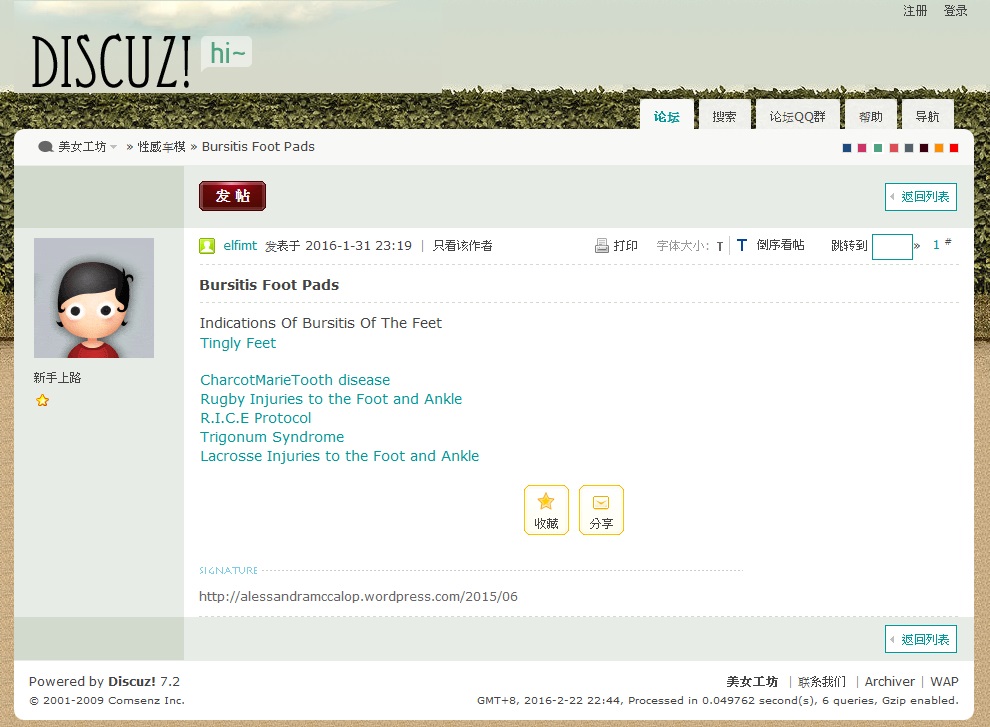Click the green user icon beside elfimt
The height and width of the screenshot is (727, 990).
207,246
